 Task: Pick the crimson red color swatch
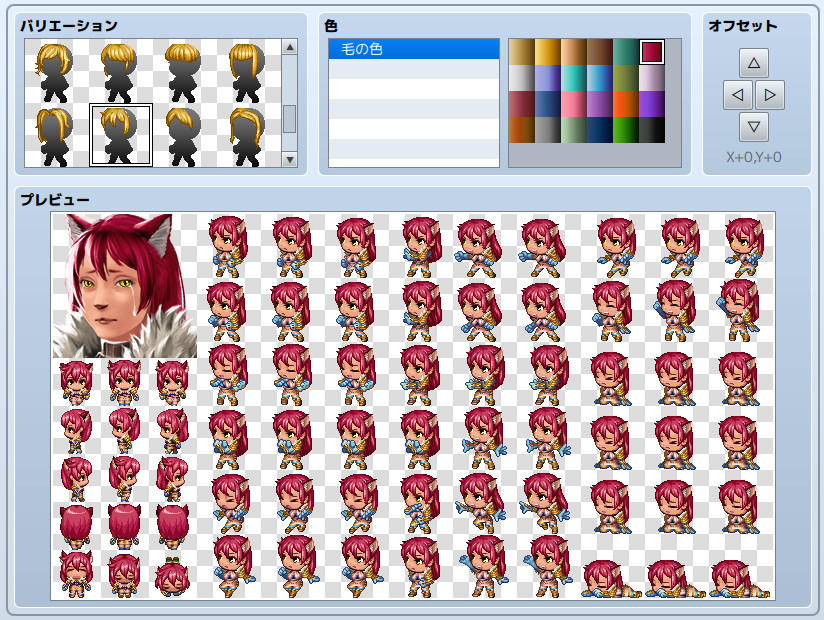652,51
